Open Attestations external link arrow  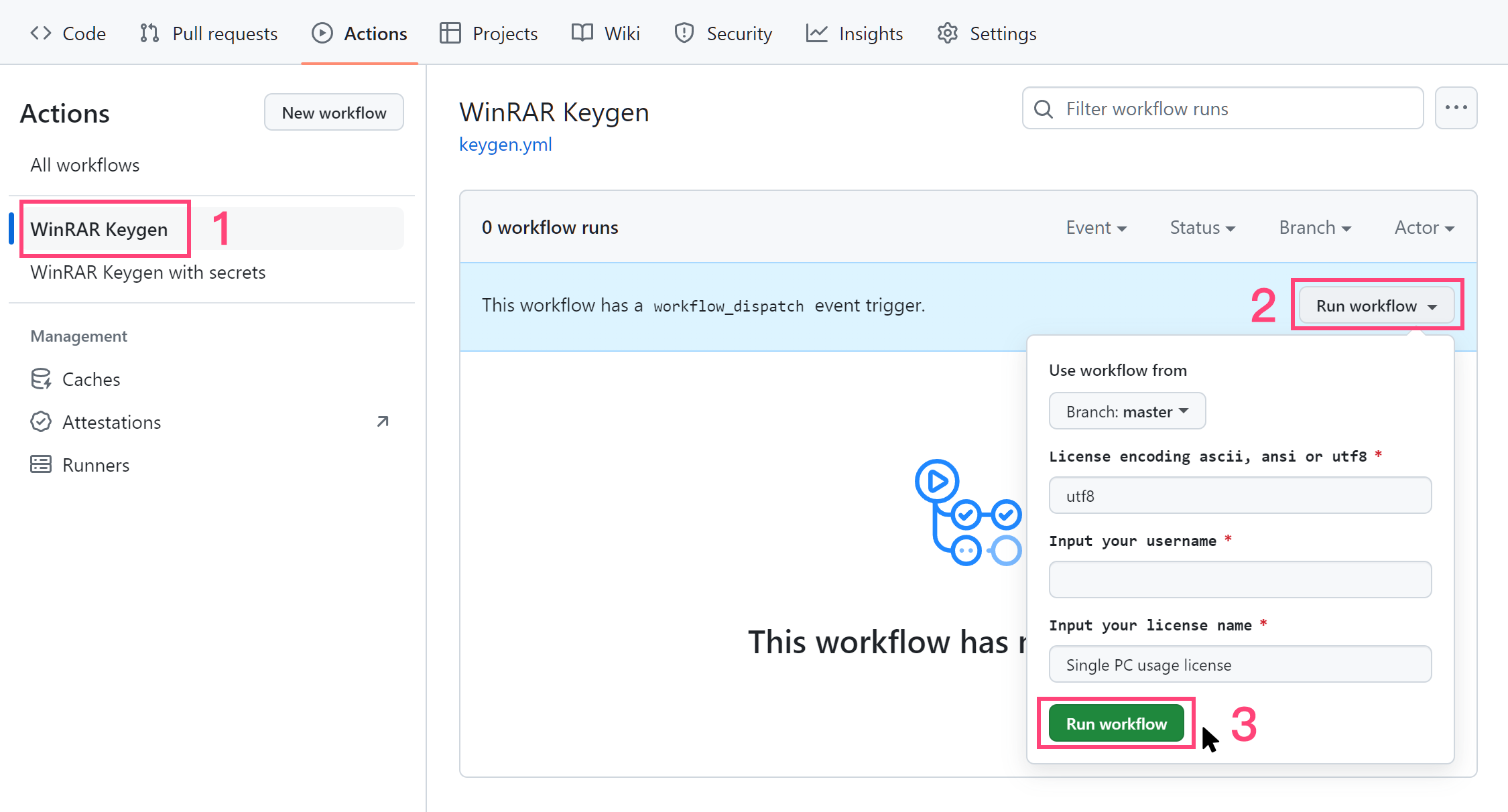coord(383,421)
